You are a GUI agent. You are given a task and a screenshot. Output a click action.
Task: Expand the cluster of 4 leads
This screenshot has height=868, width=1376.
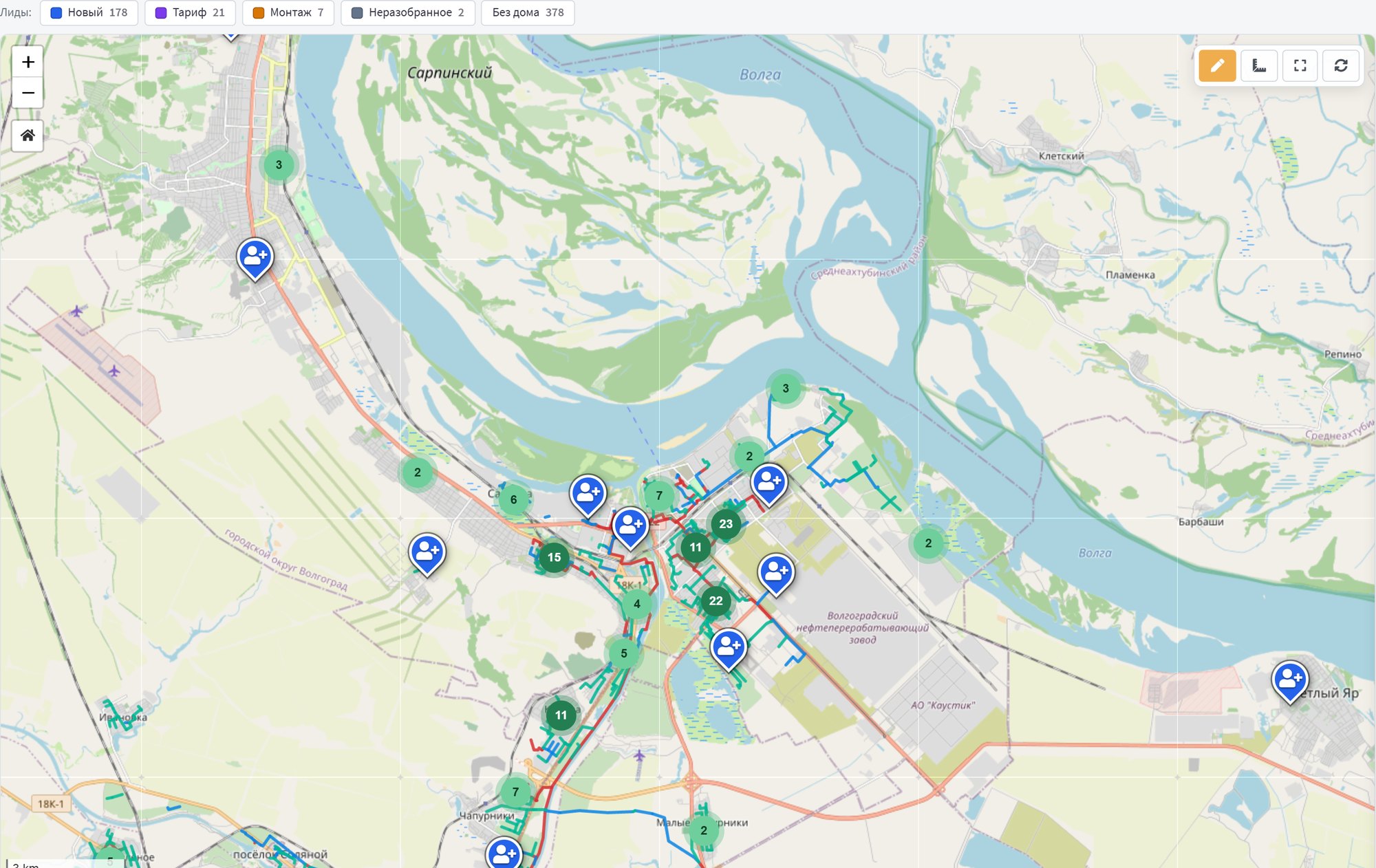coord(636,605)
